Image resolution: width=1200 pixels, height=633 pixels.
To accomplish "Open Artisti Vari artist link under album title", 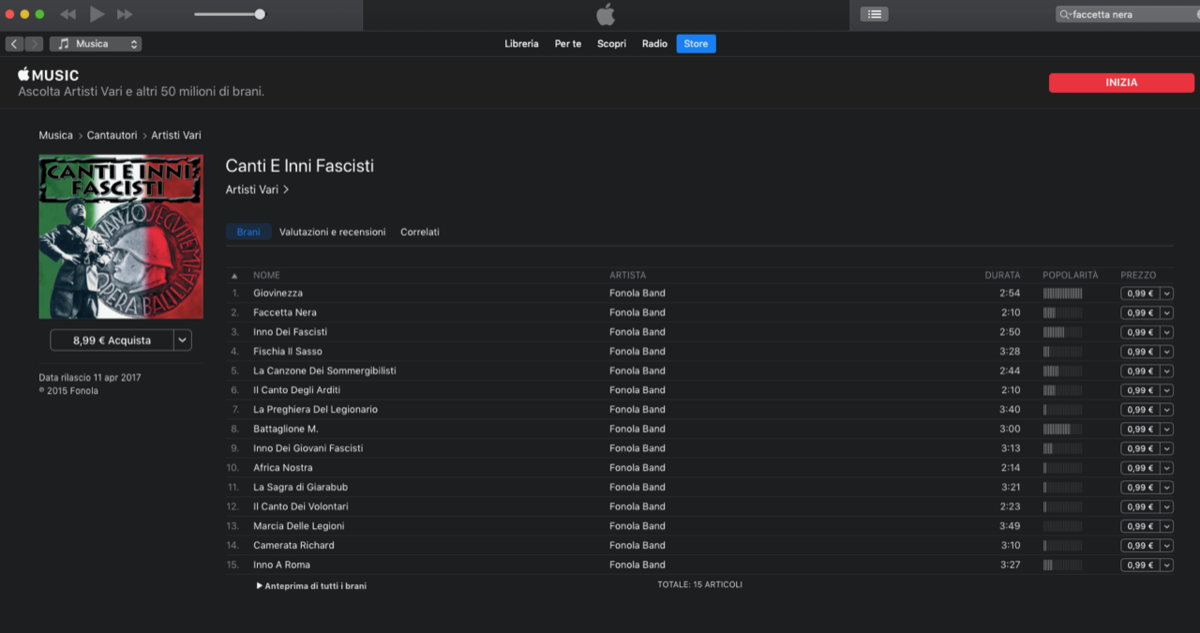I will (257, 189).
